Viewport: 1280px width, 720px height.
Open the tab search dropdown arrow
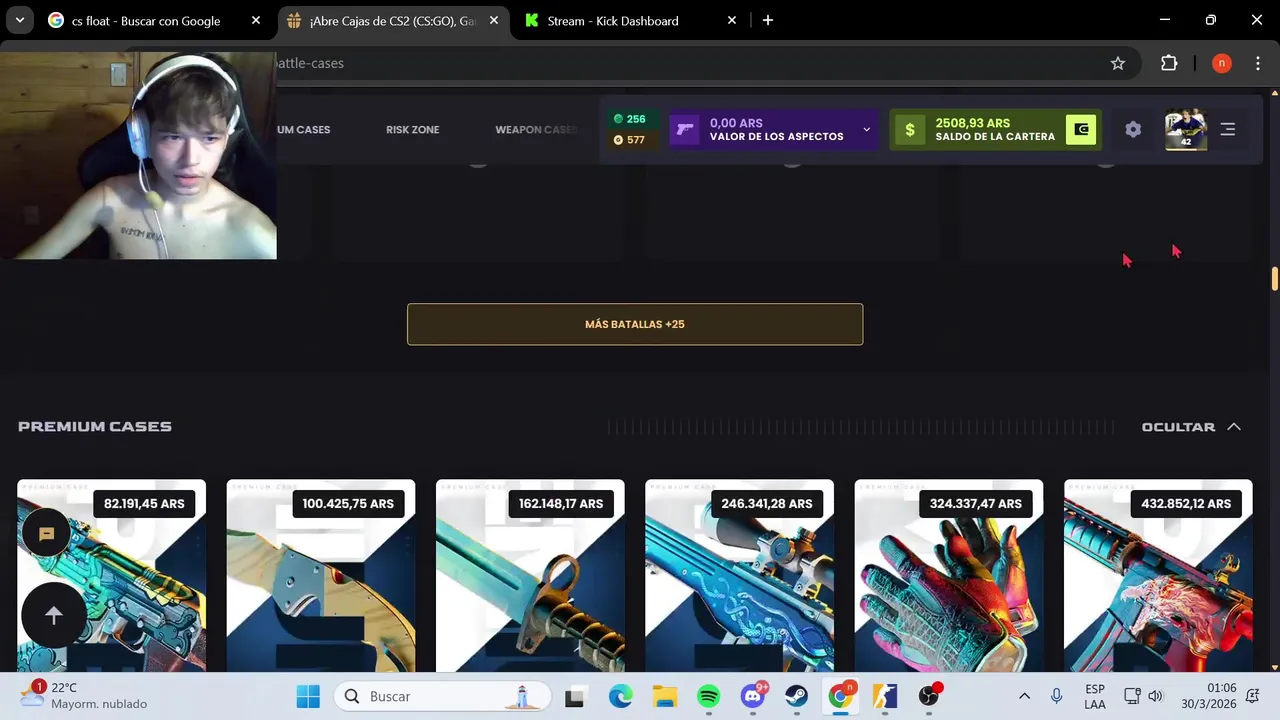[x=19, y=20]
